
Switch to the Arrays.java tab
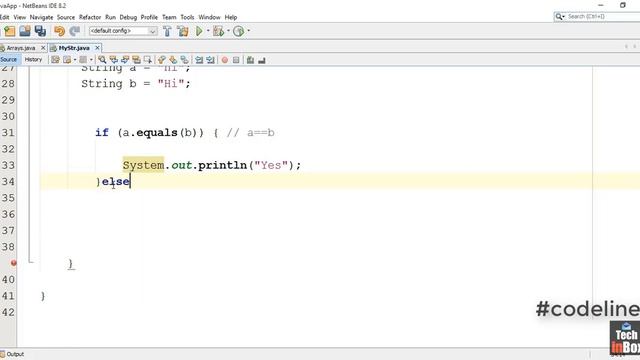point(20,48)
